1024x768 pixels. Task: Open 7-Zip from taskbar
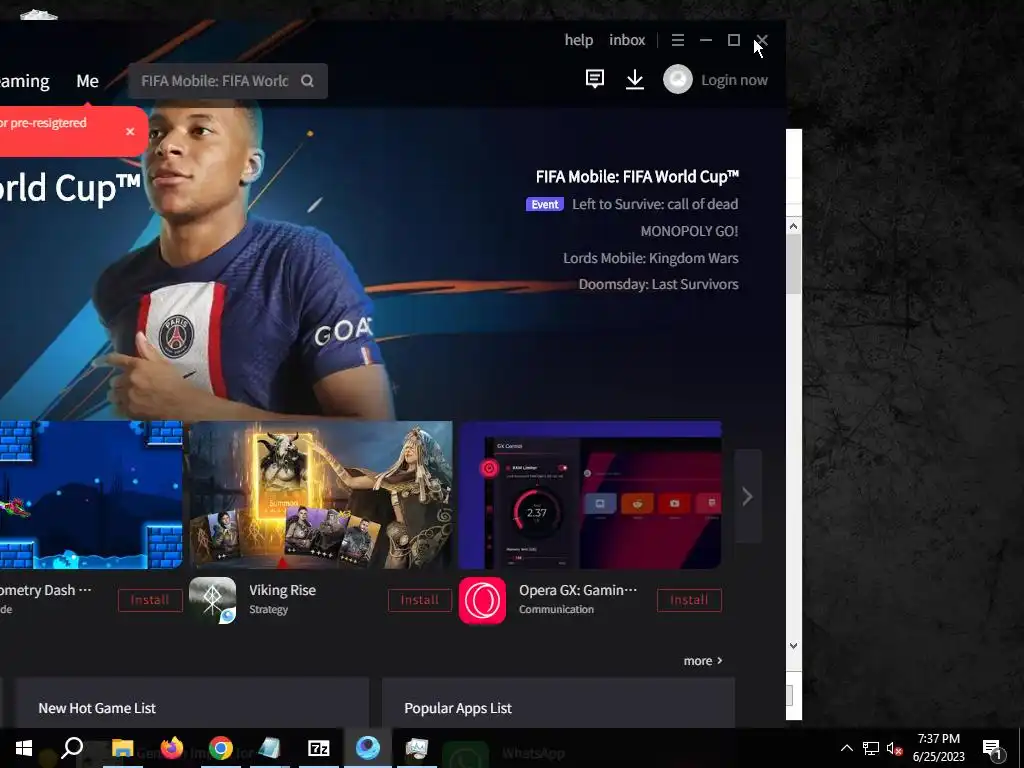318,748
